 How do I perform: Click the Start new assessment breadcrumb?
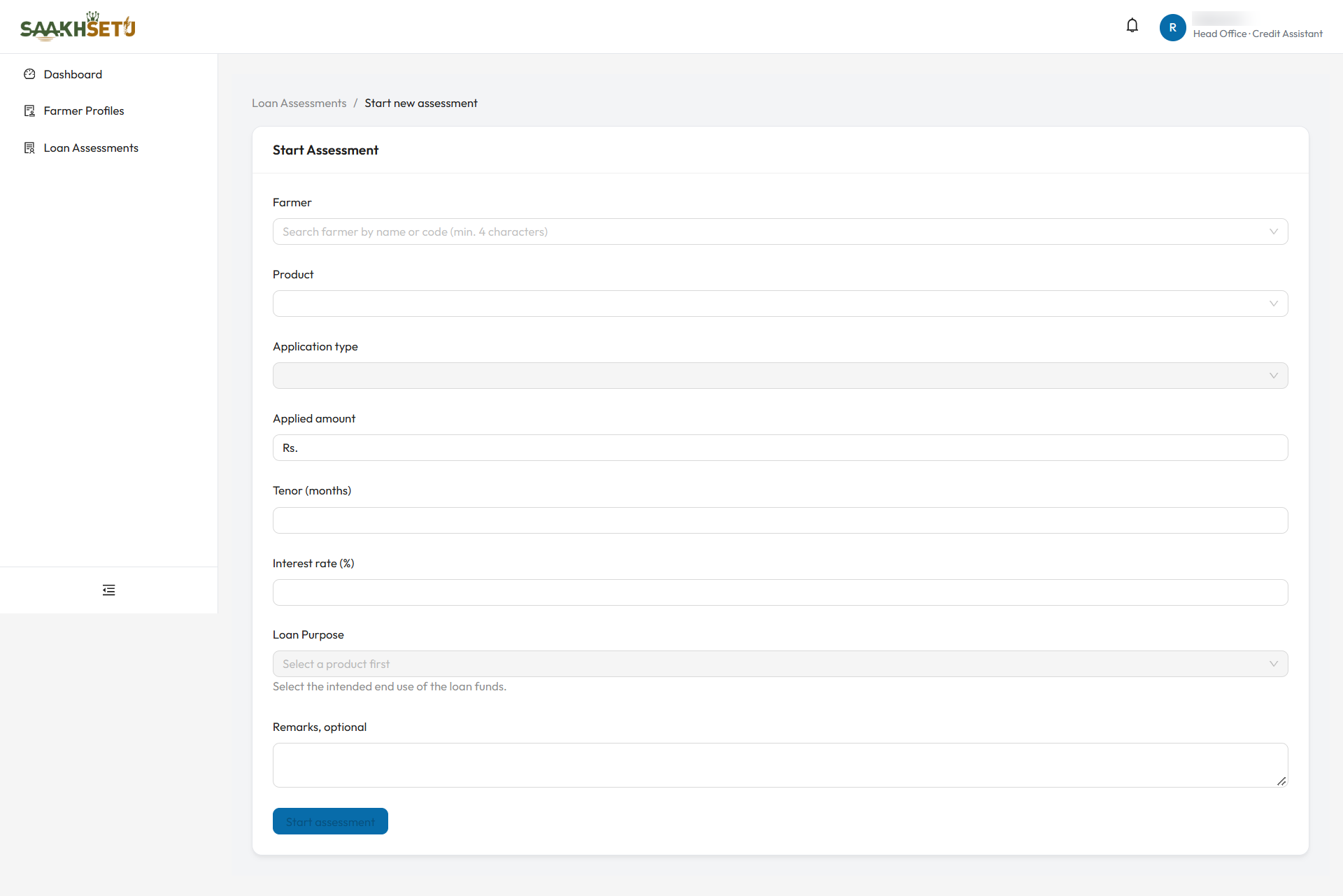[421, 103]
